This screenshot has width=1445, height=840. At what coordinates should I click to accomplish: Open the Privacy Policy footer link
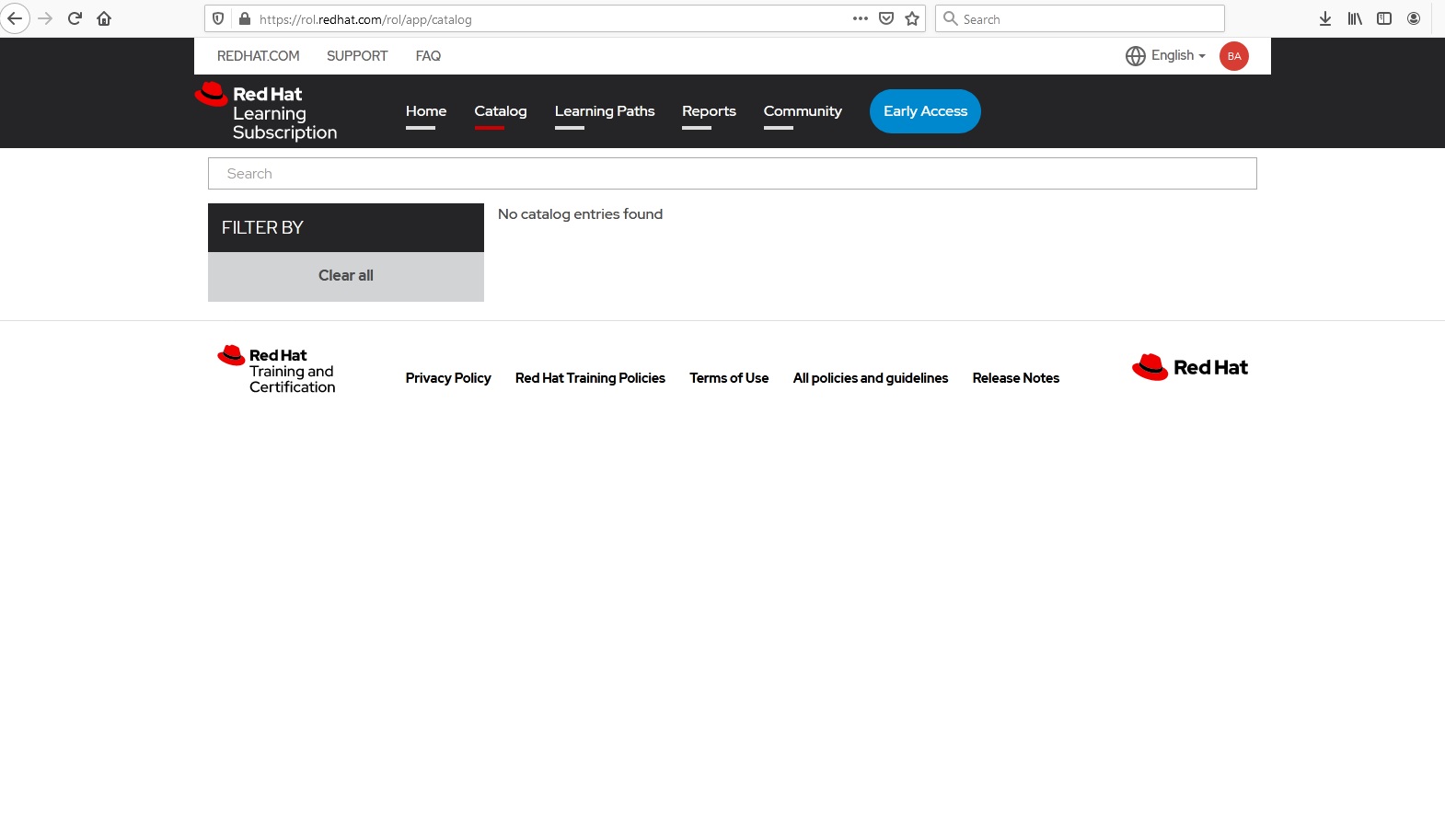(448, 378)
